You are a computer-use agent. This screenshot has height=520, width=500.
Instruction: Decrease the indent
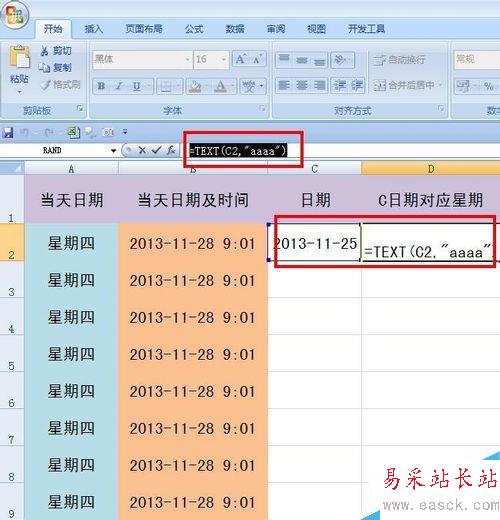coord(340,85)
